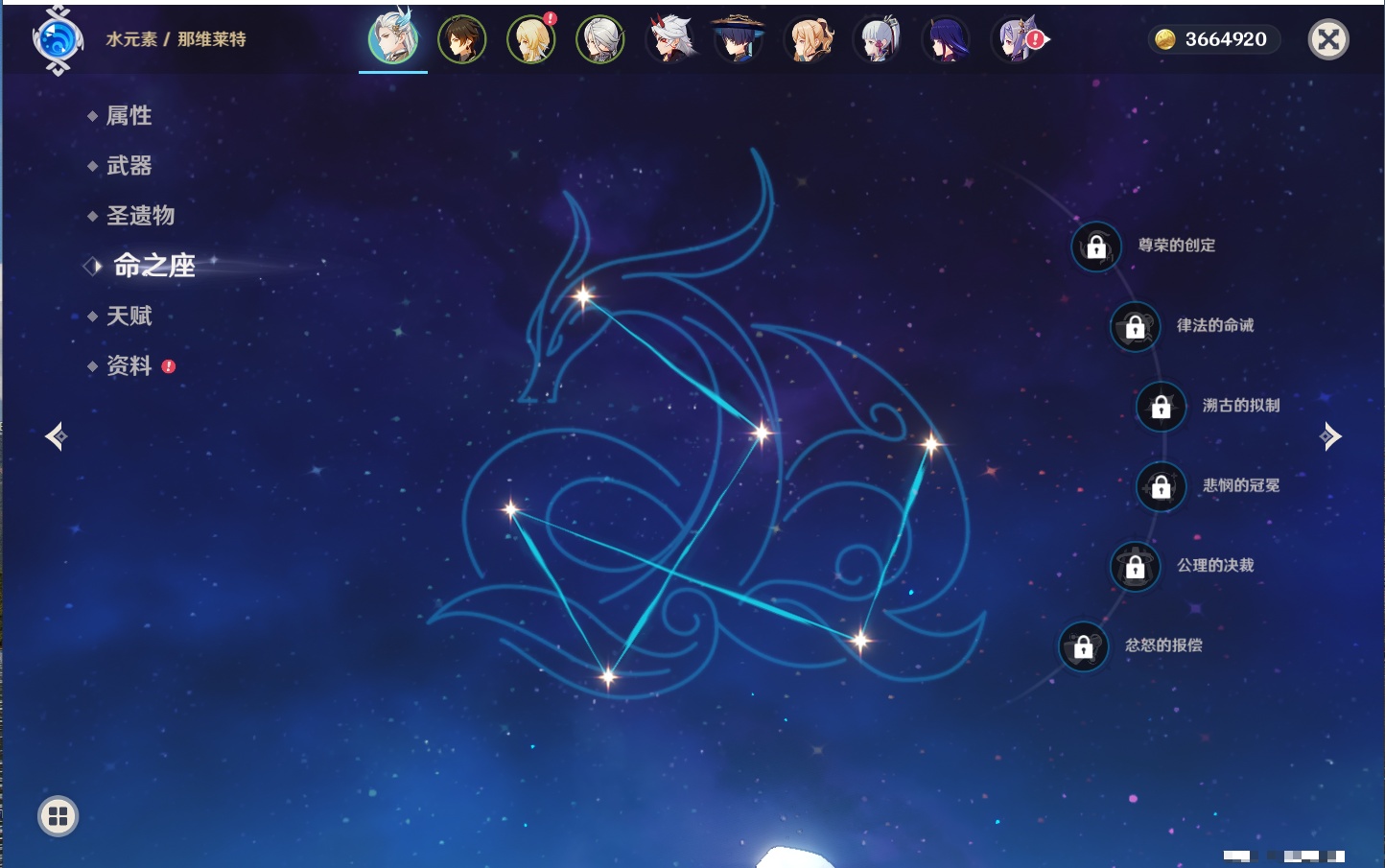
Task: Click the 公理的决裁 label text
Action: click(1215, 565)
